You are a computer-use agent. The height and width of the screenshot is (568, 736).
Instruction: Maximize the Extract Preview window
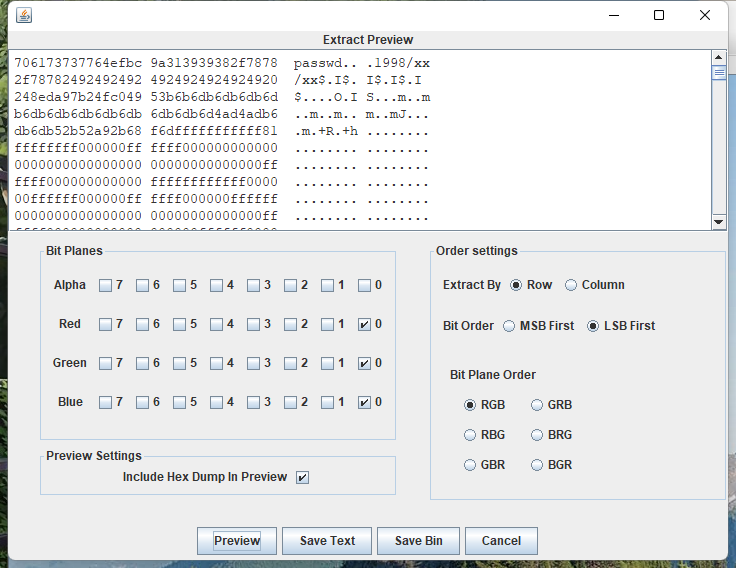[x=659, y=15]
